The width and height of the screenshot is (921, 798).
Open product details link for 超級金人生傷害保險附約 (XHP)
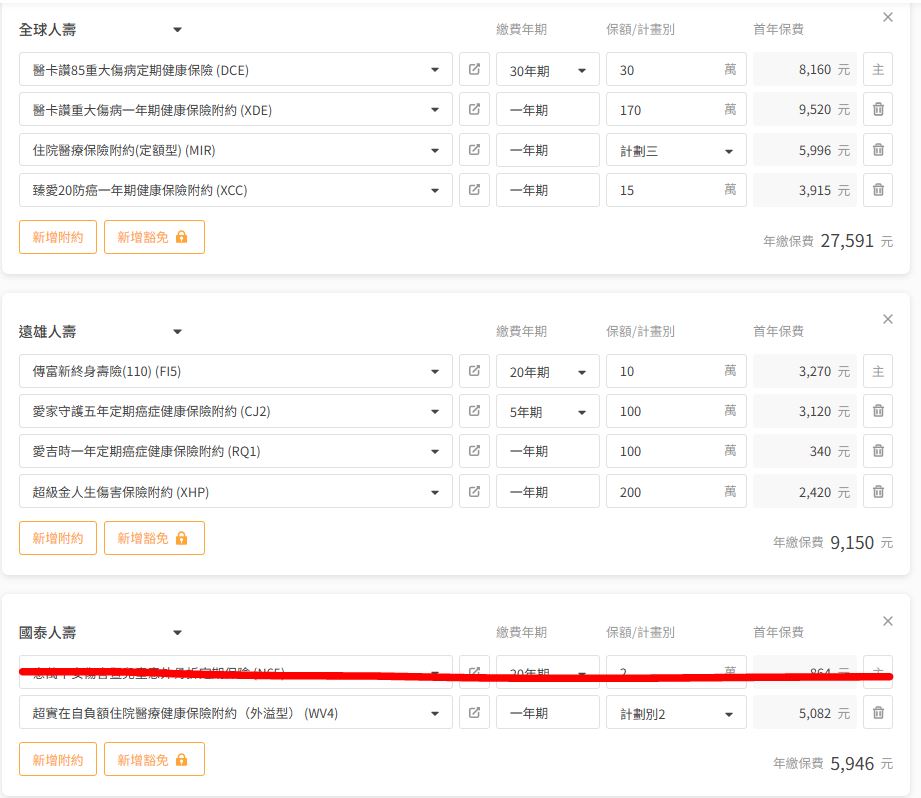click(x=474, y=491)
